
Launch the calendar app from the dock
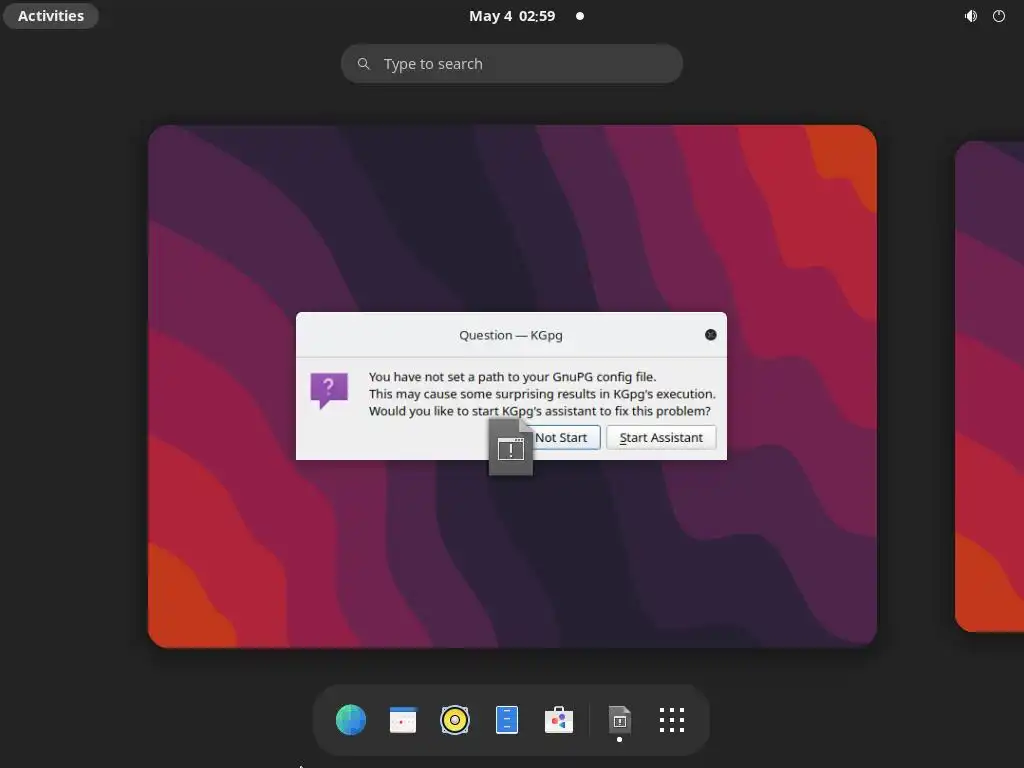pos(403,720)
